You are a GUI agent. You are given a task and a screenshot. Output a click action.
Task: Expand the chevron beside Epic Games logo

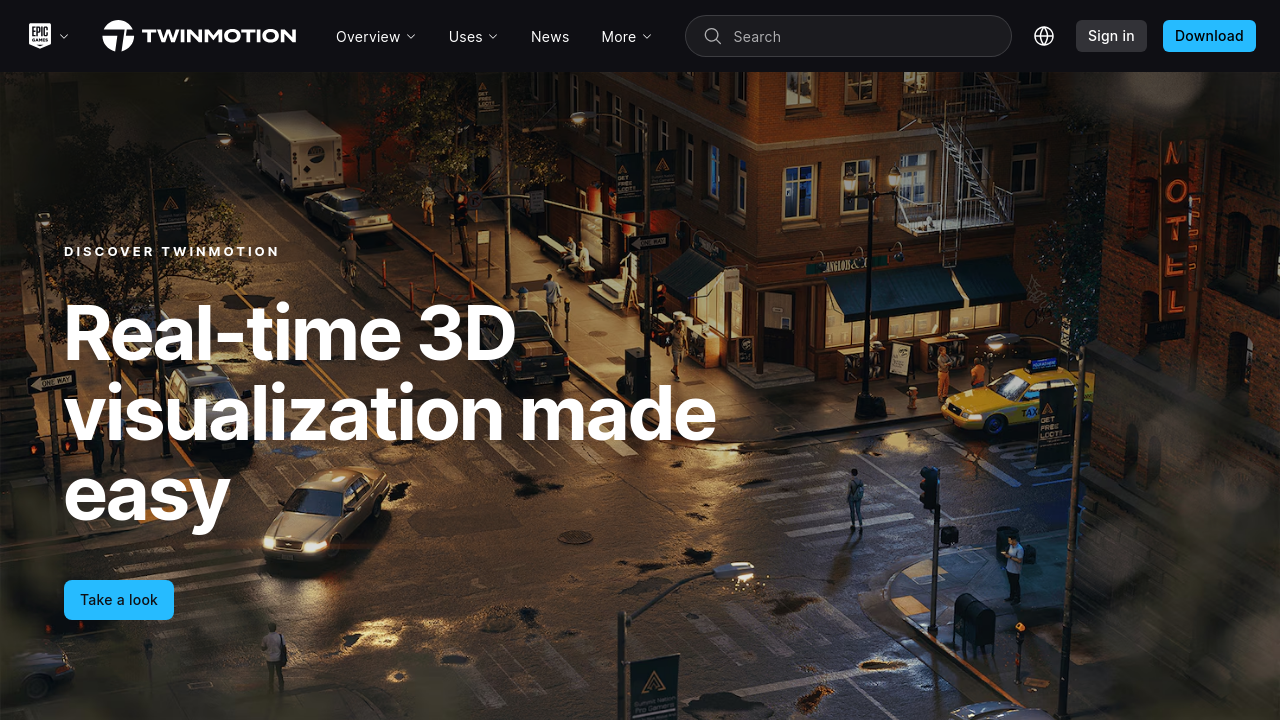[x=64, y=37]
